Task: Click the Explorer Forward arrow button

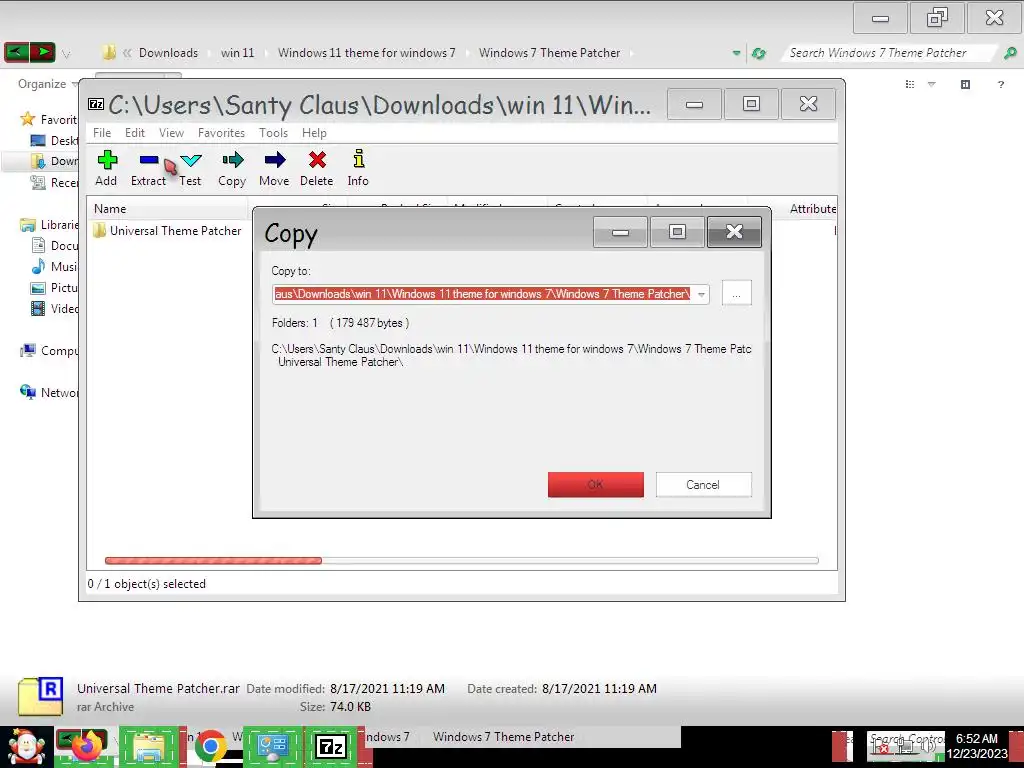Action: pos(42,52)
